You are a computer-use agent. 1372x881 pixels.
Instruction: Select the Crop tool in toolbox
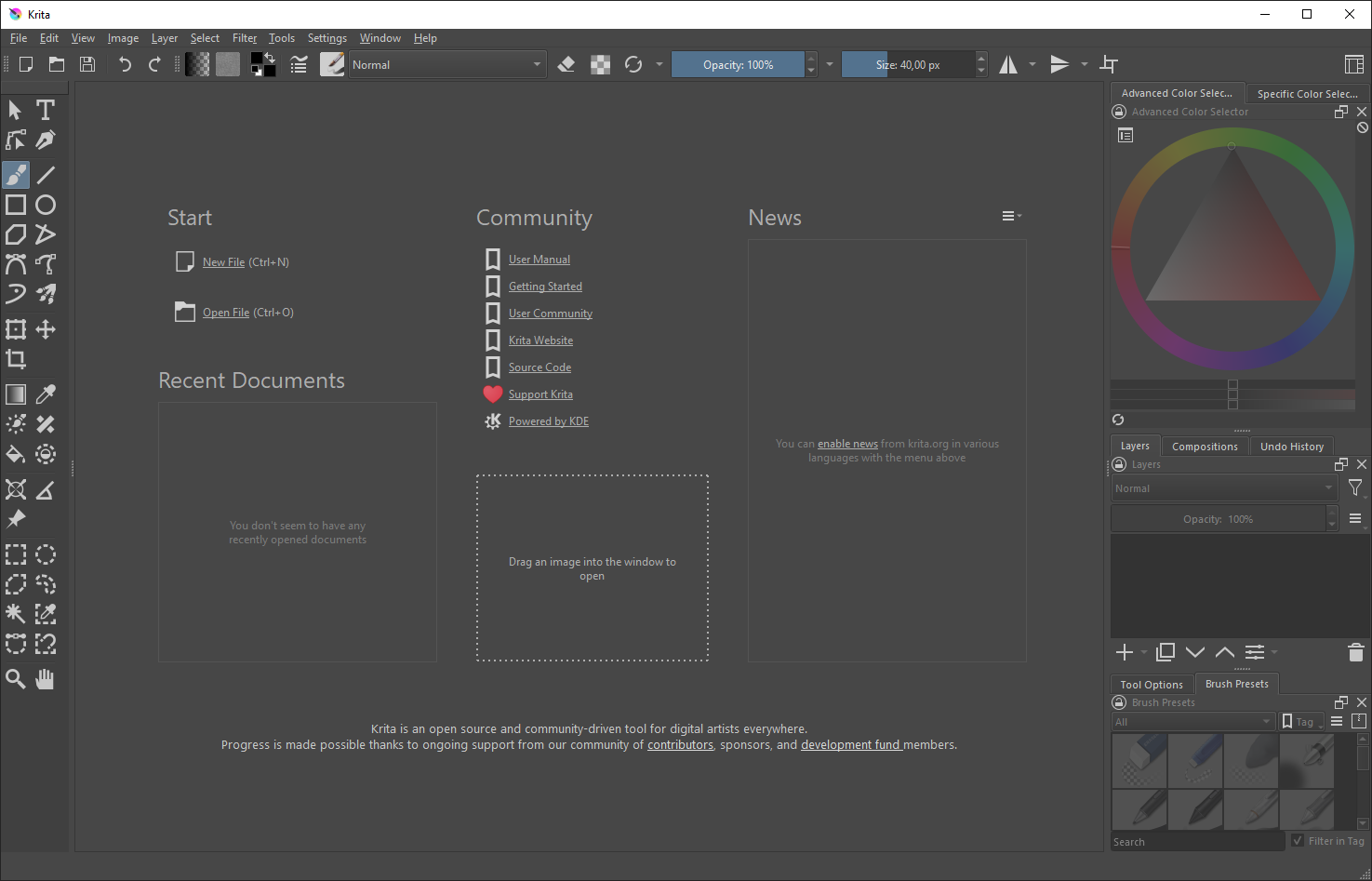coord(16,359)
